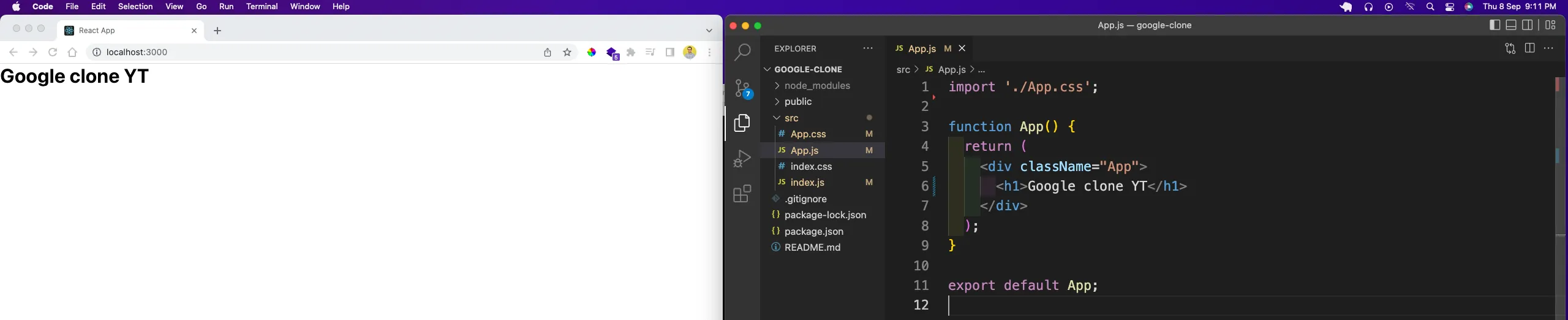The image size is (1568, 320).
Task: Open the Search view in VS Code activity bar
Action: 742,53
